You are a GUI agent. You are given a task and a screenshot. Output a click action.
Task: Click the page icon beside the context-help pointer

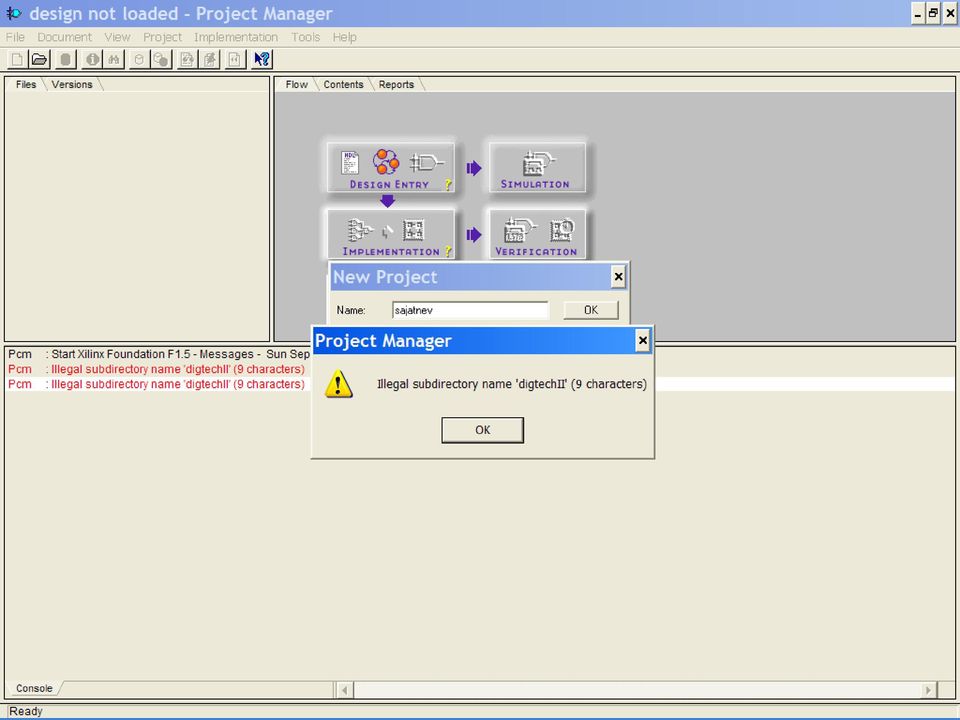tap(235, 59)
